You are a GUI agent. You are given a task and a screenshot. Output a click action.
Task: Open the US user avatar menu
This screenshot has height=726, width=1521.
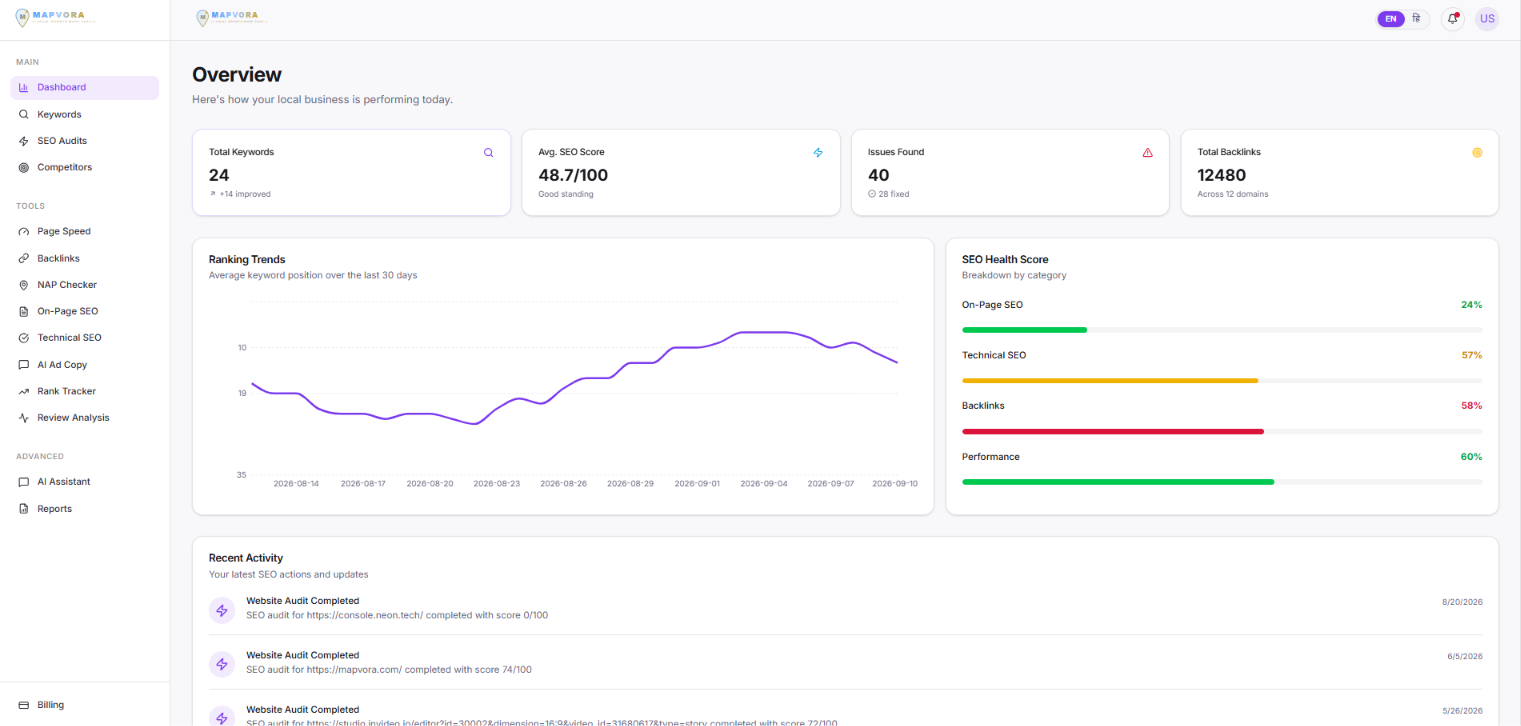pos(1487,18)
